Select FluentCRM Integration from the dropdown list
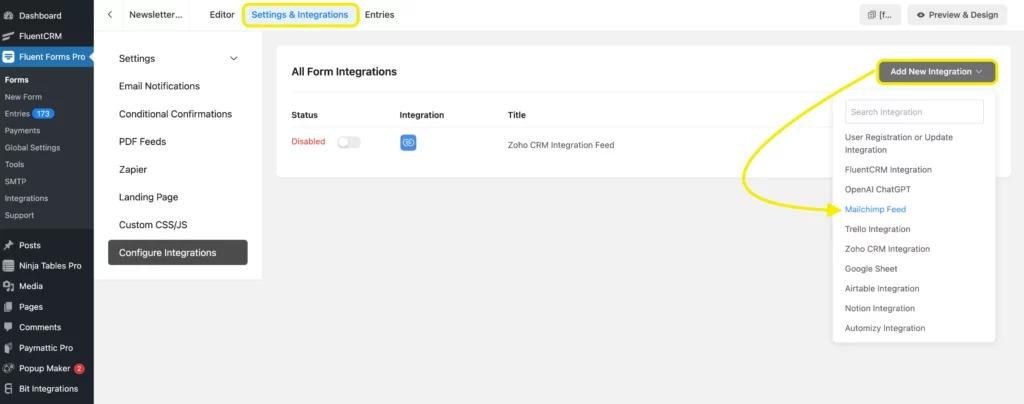This screenshot has width=1024, height=404. click(x=888, y=170)
